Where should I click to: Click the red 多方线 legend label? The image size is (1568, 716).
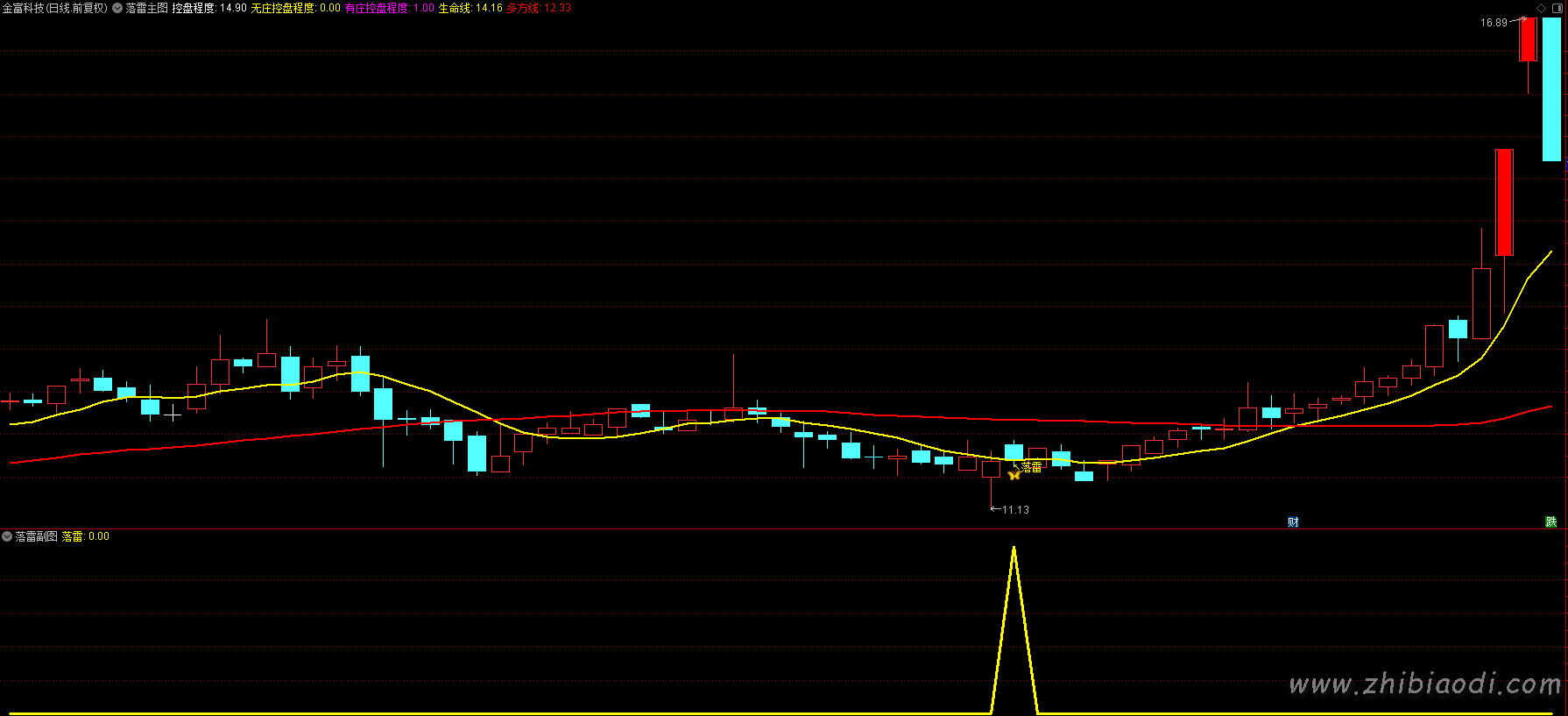click(x=539, y=8)
